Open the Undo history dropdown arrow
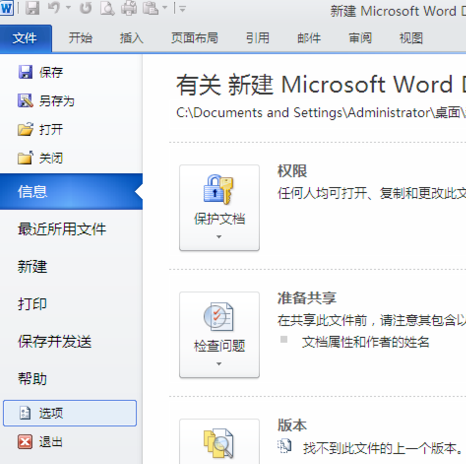 pyautogui.click(x=69, y=8)
